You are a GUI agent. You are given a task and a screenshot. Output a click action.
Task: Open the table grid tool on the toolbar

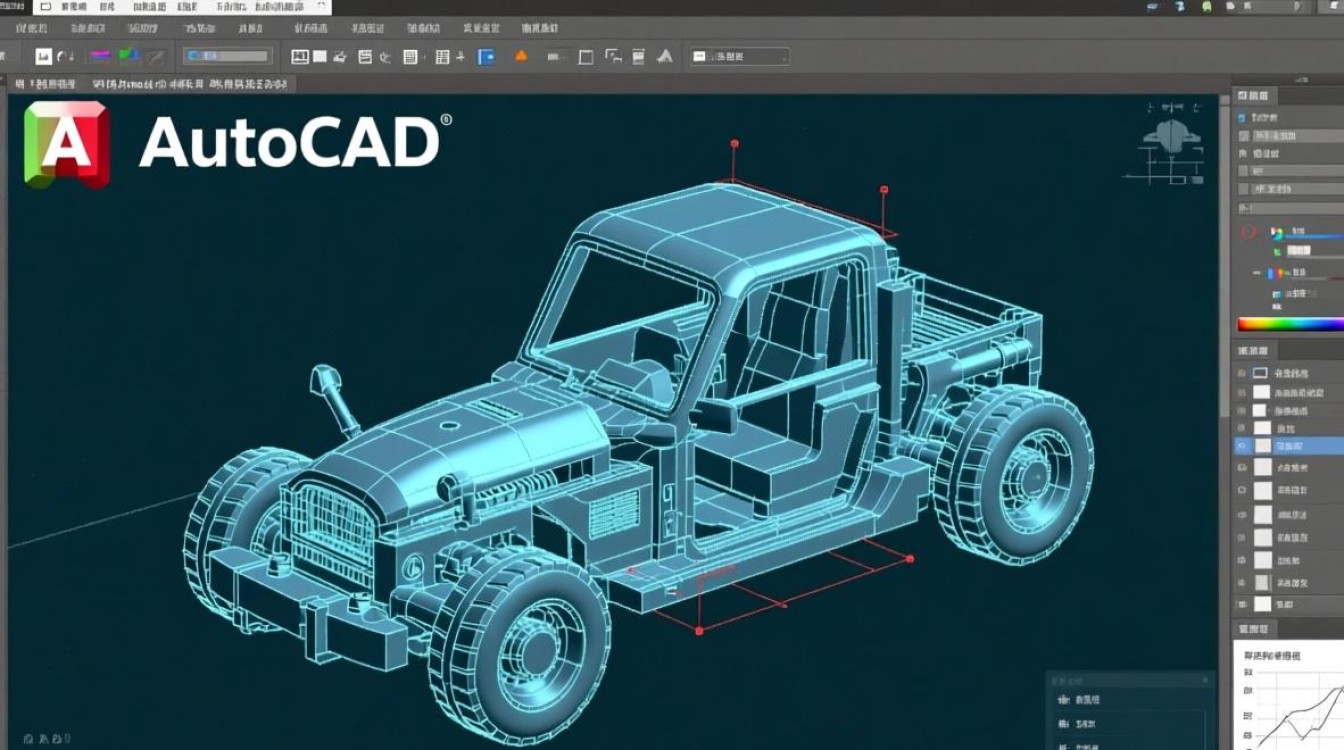(442, 56)
